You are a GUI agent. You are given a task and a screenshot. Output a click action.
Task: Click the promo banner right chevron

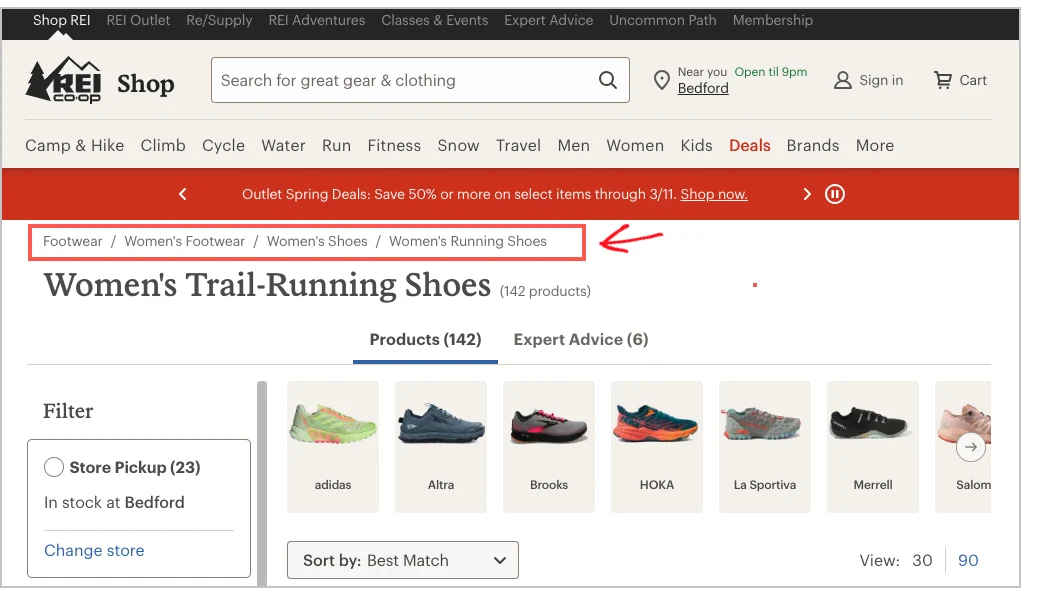tap(807, 194)
